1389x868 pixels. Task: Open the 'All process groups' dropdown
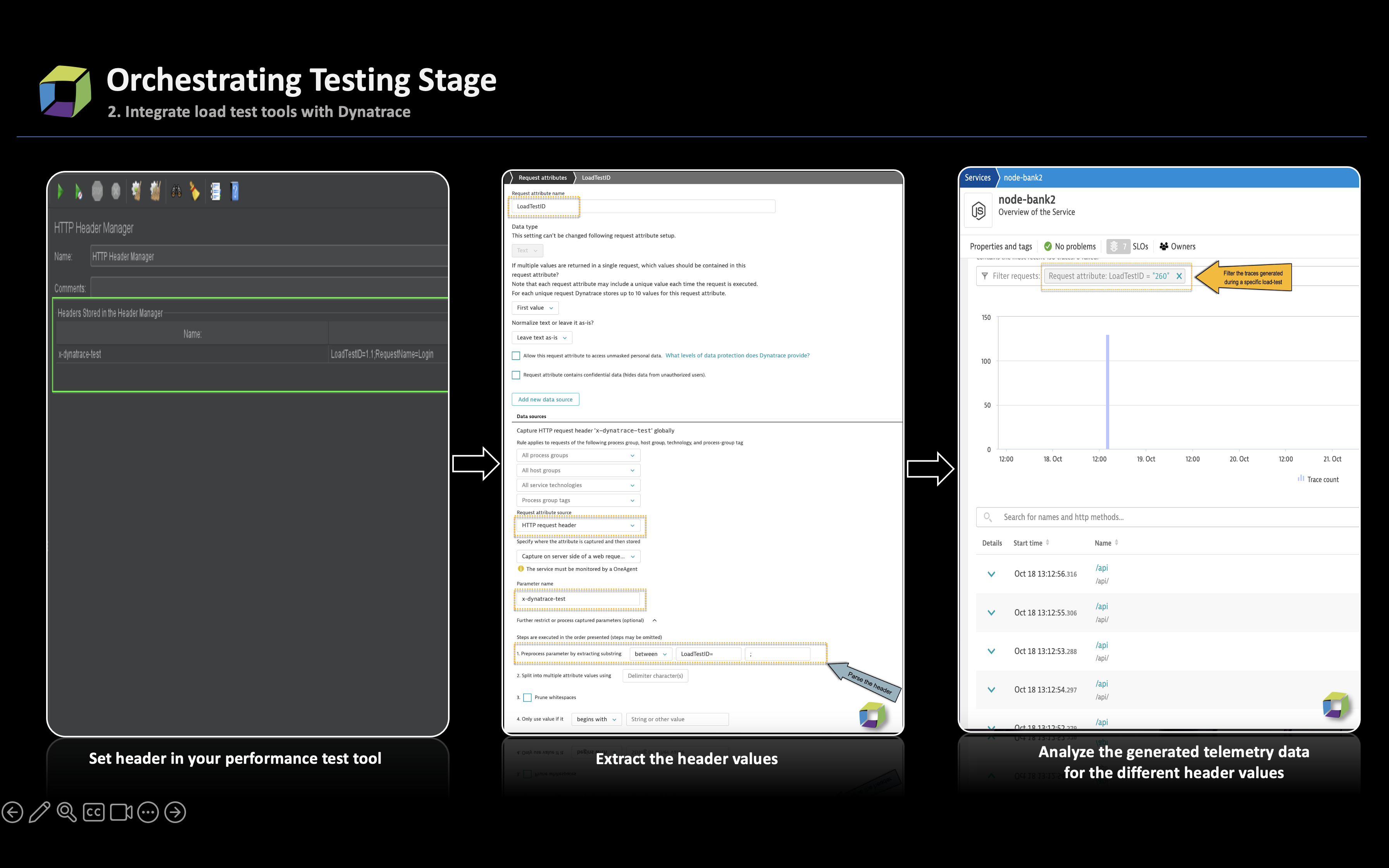click(577, 455)
